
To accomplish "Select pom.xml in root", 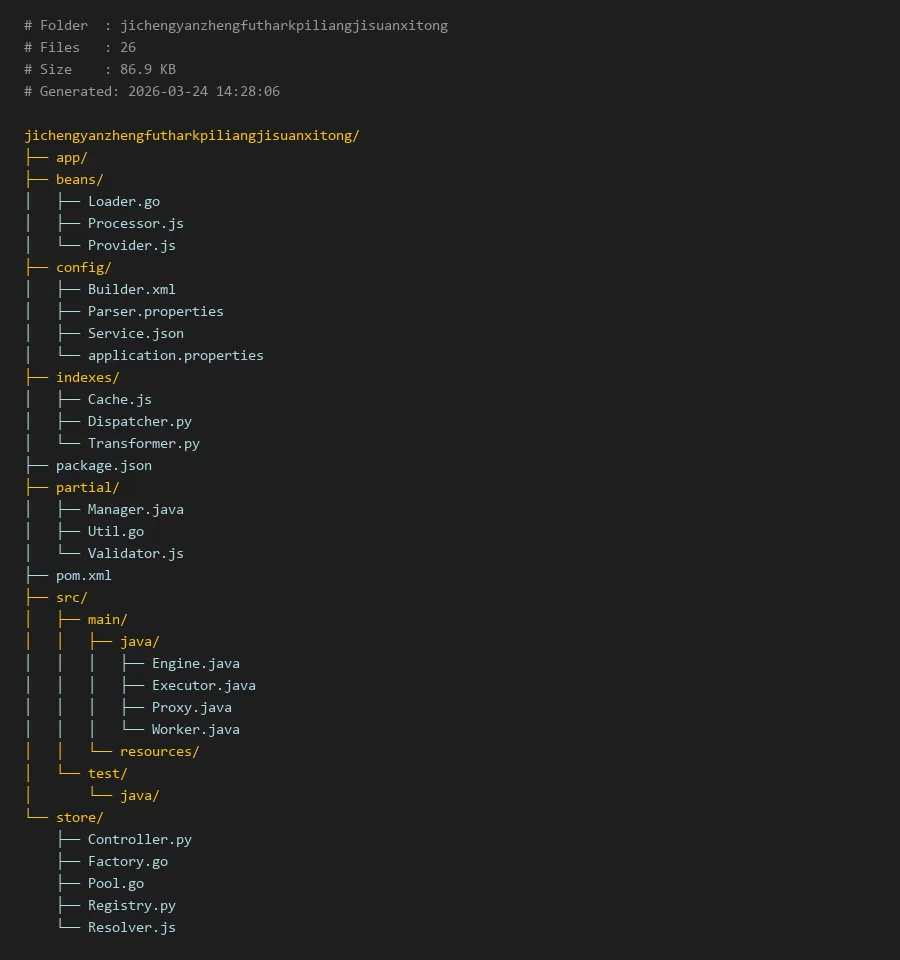I will 83,575.
